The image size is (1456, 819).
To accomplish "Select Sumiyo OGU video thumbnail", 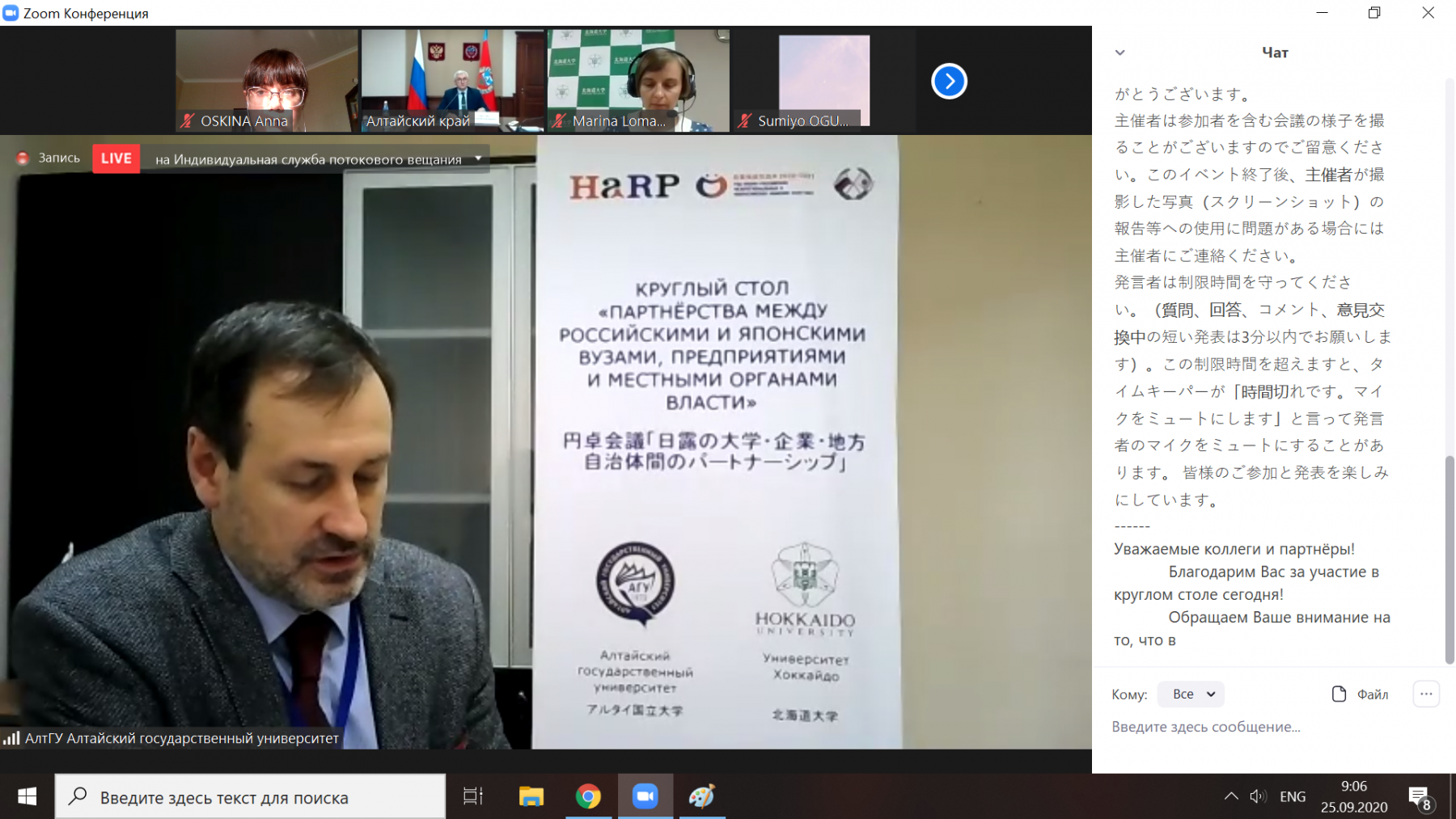I will click(x=824, y=81).
